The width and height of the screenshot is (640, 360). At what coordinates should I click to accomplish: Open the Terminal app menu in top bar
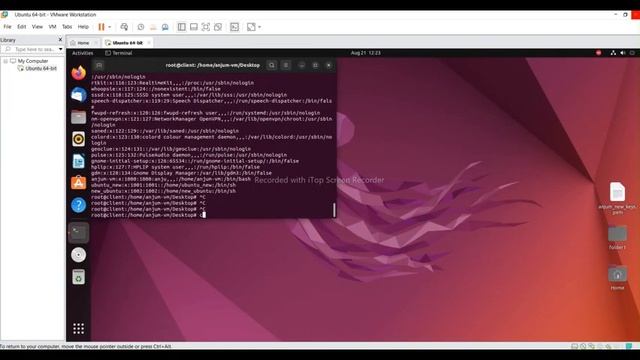point(119,53)
